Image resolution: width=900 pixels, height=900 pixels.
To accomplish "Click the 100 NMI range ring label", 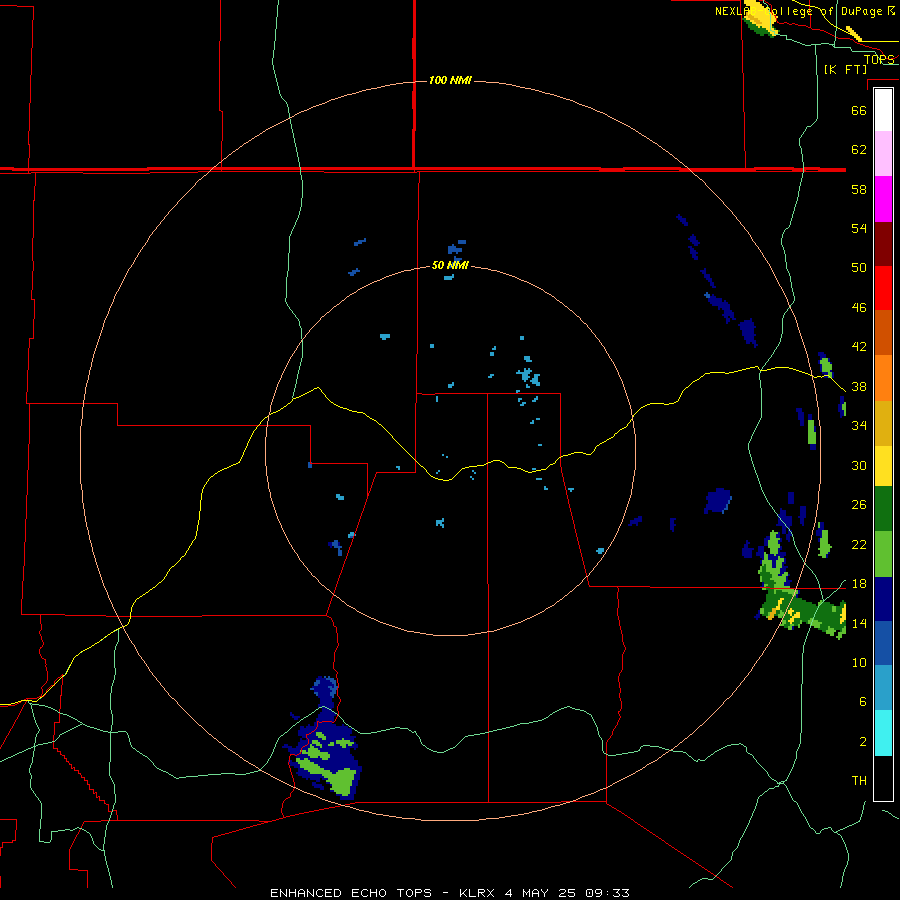I will click(x=450, y=80).
